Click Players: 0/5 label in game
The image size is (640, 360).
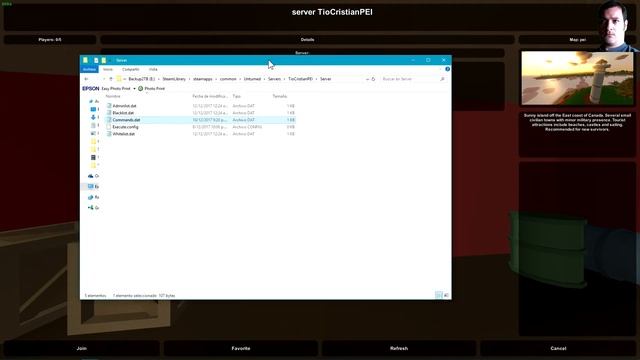point(50,40)
